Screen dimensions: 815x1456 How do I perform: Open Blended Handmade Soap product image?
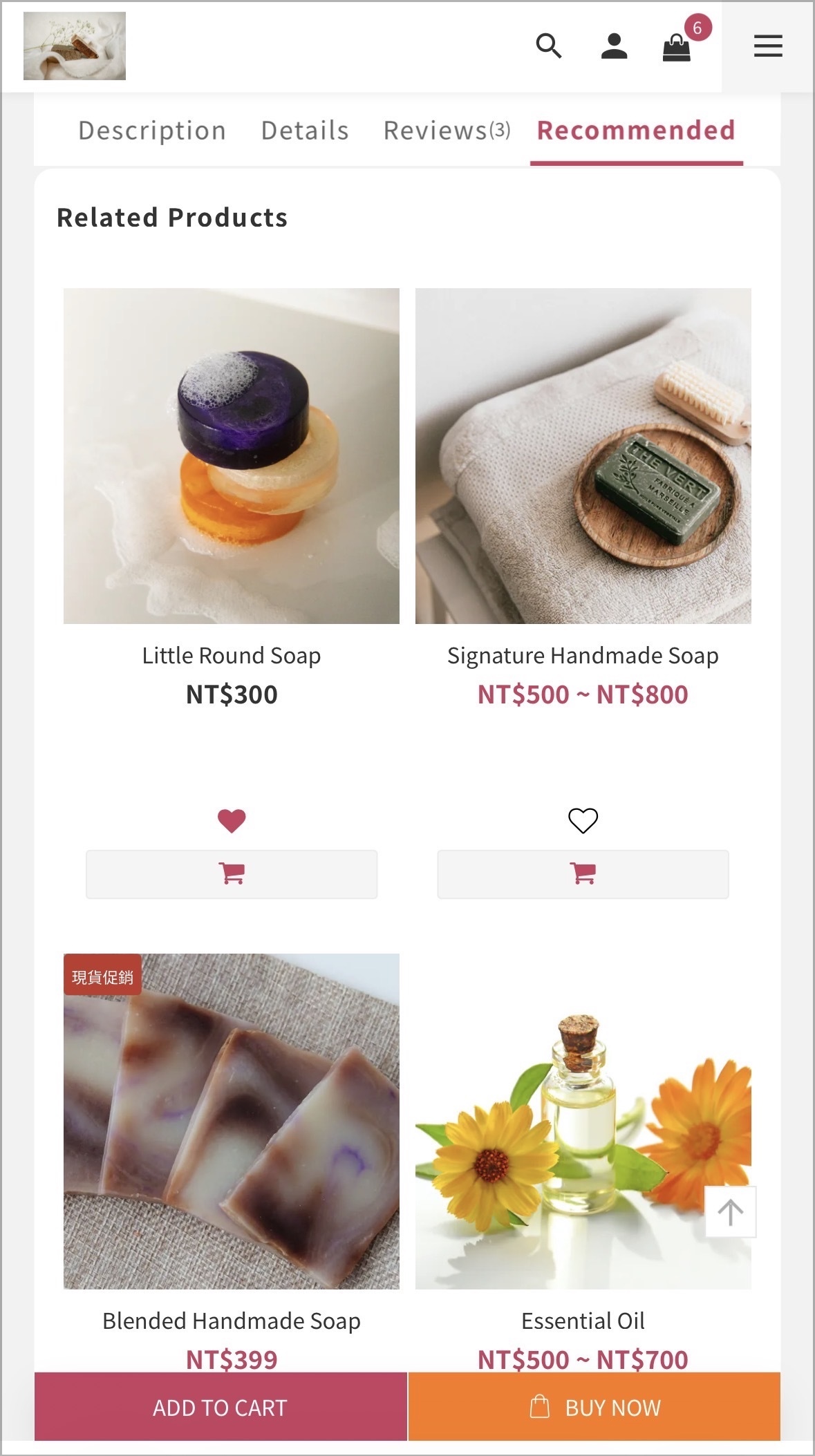click(232, 1122)
